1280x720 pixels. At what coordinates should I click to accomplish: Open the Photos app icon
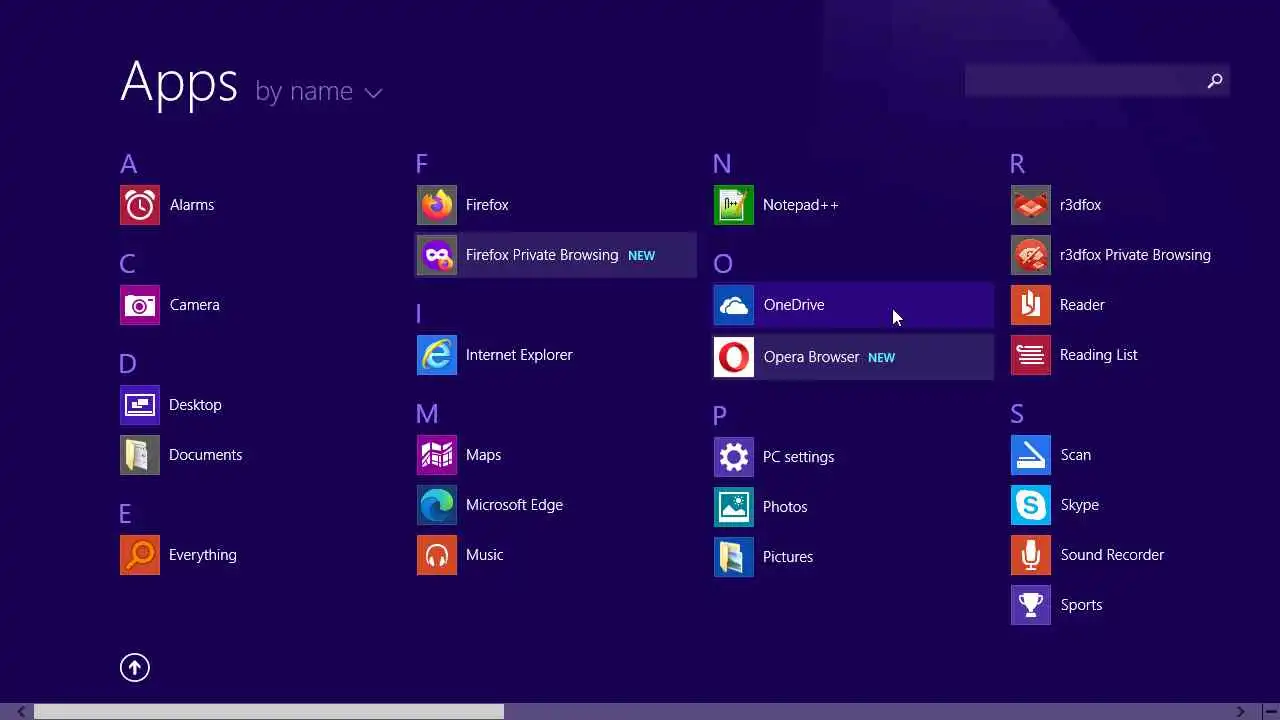[x=734, y=507]
